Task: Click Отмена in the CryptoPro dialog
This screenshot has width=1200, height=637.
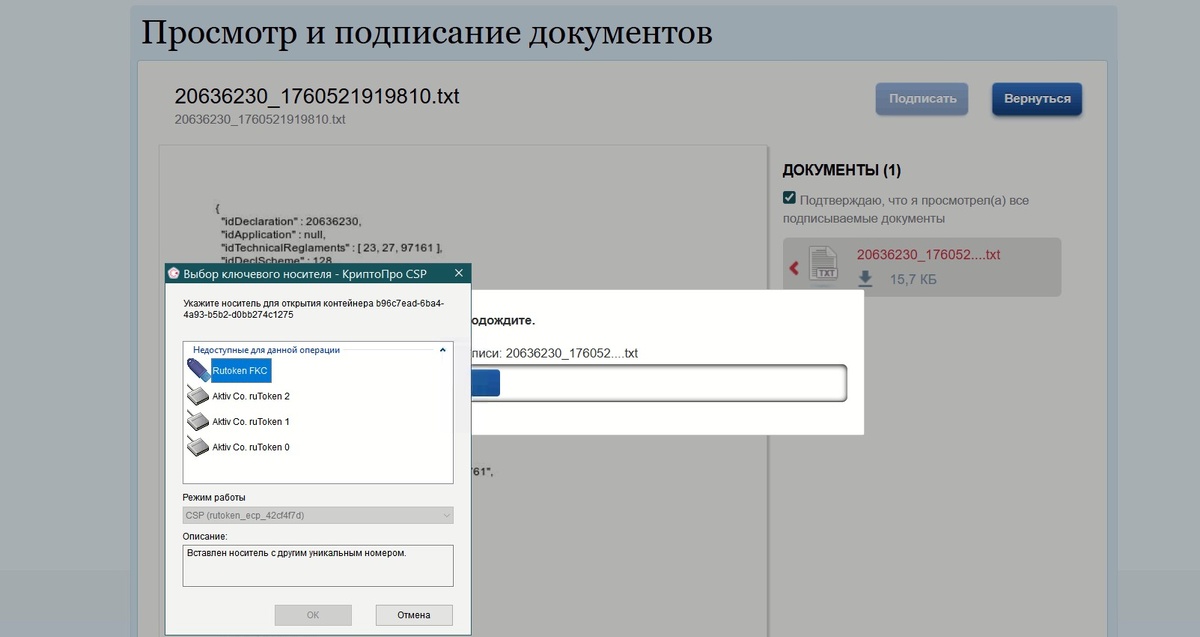Action: [414, 614]
